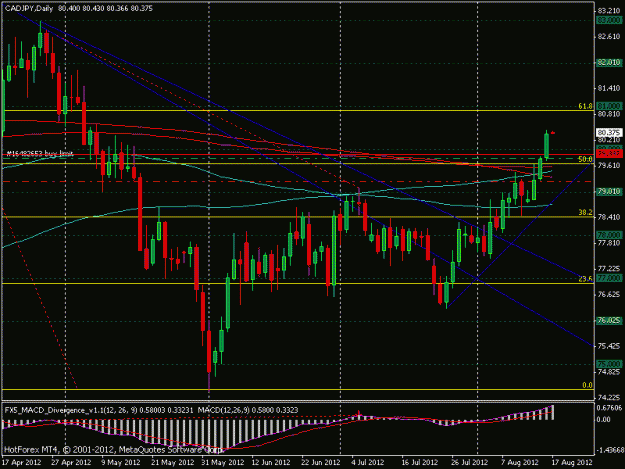Click the 82.610 price axis label
Image resolution: width=625 pixels, height=469 pixels.
609,37
